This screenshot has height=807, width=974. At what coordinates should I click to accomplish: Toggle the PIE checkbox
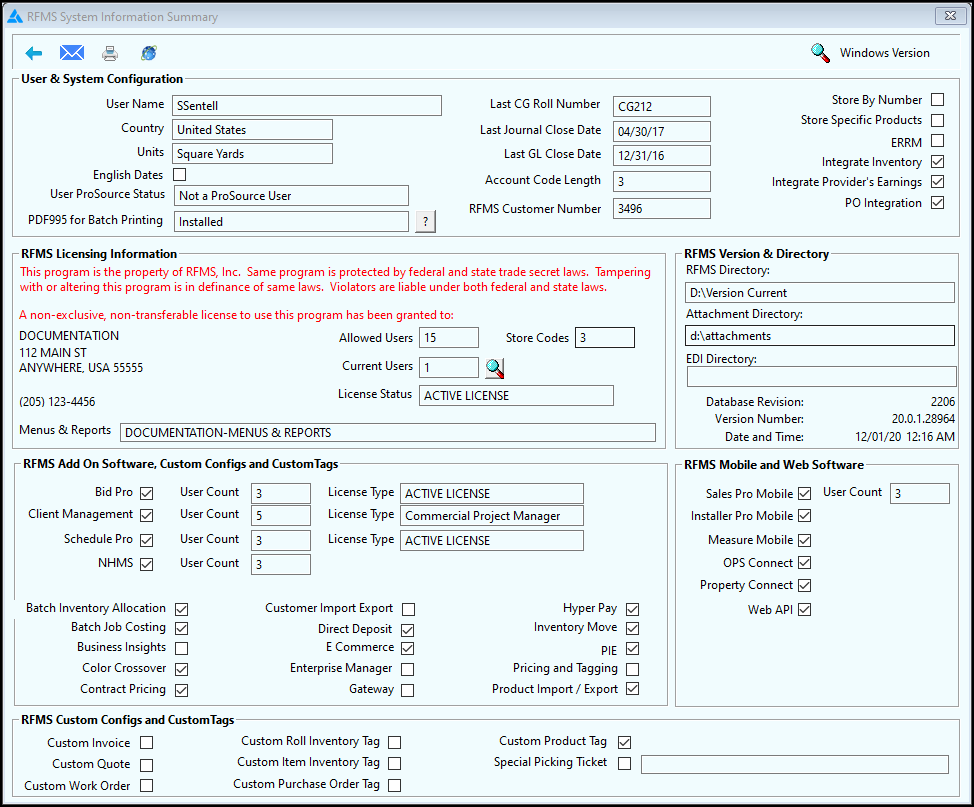[x=632, y=649]
